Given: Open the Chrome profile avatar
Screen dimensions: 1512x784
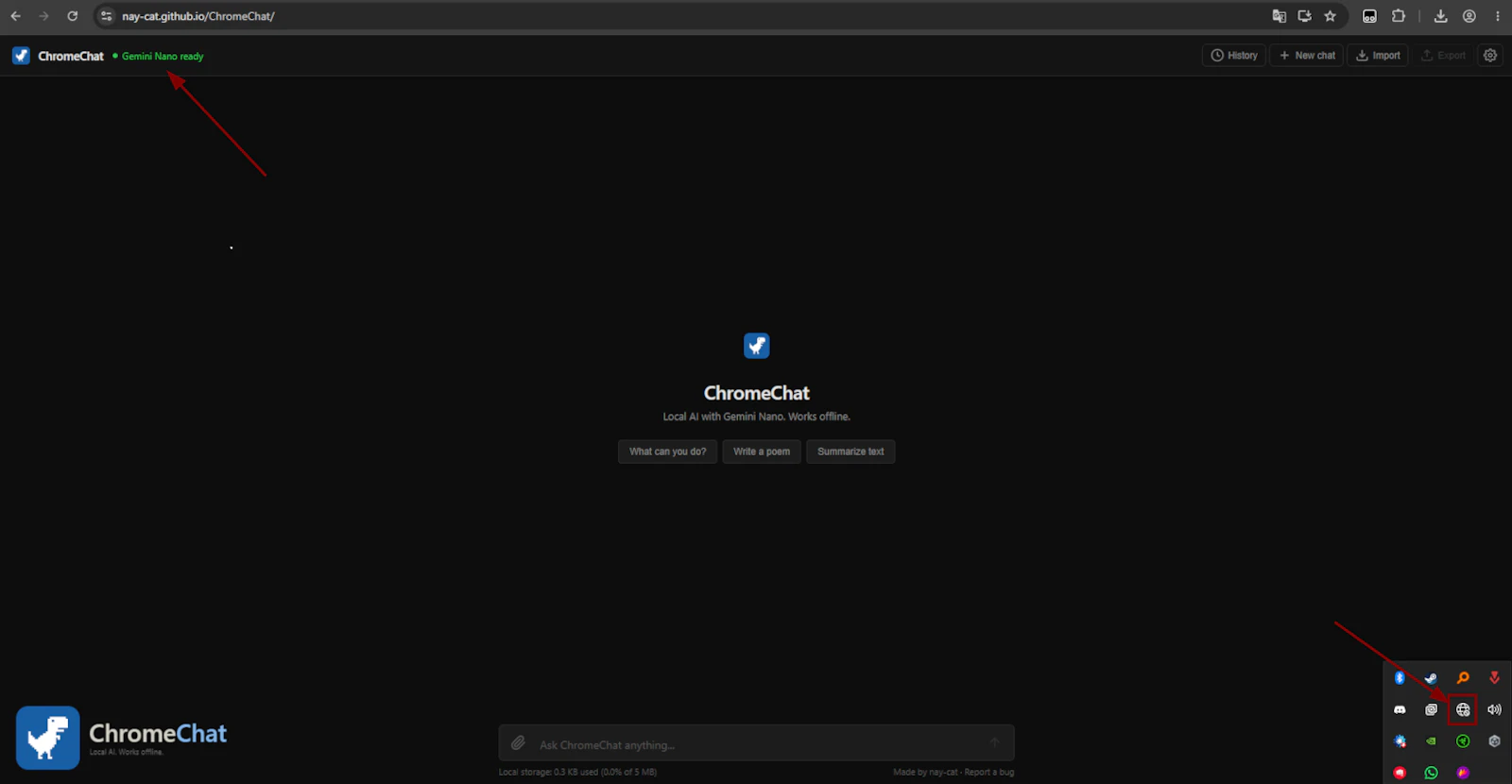Looking at the screenshot, I should pyautogui.click(x=1469, y=16).
